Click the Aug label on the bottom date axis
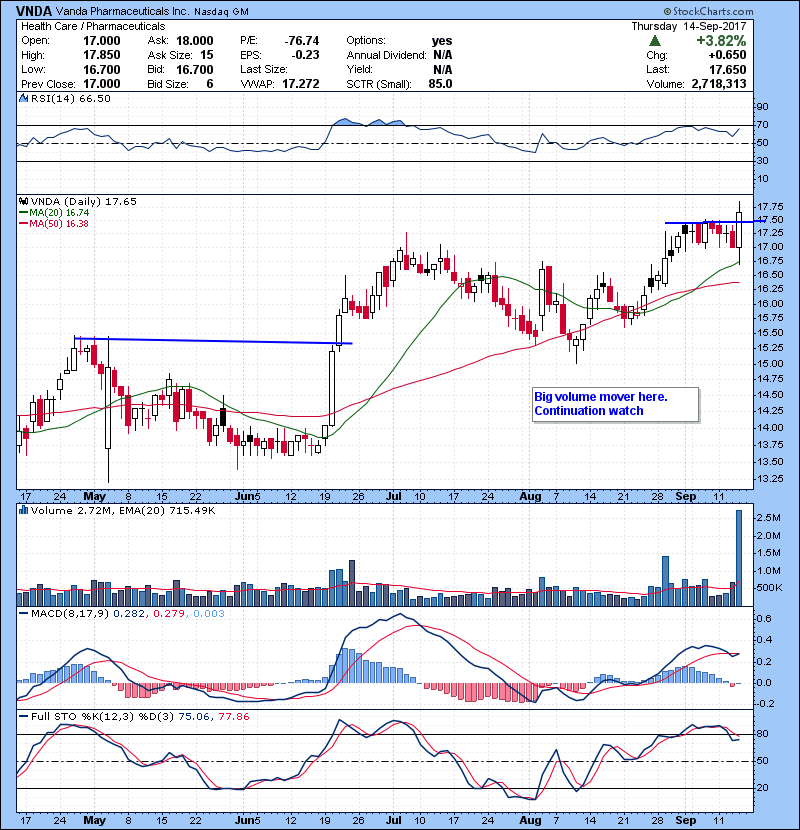 coord(530,820)
